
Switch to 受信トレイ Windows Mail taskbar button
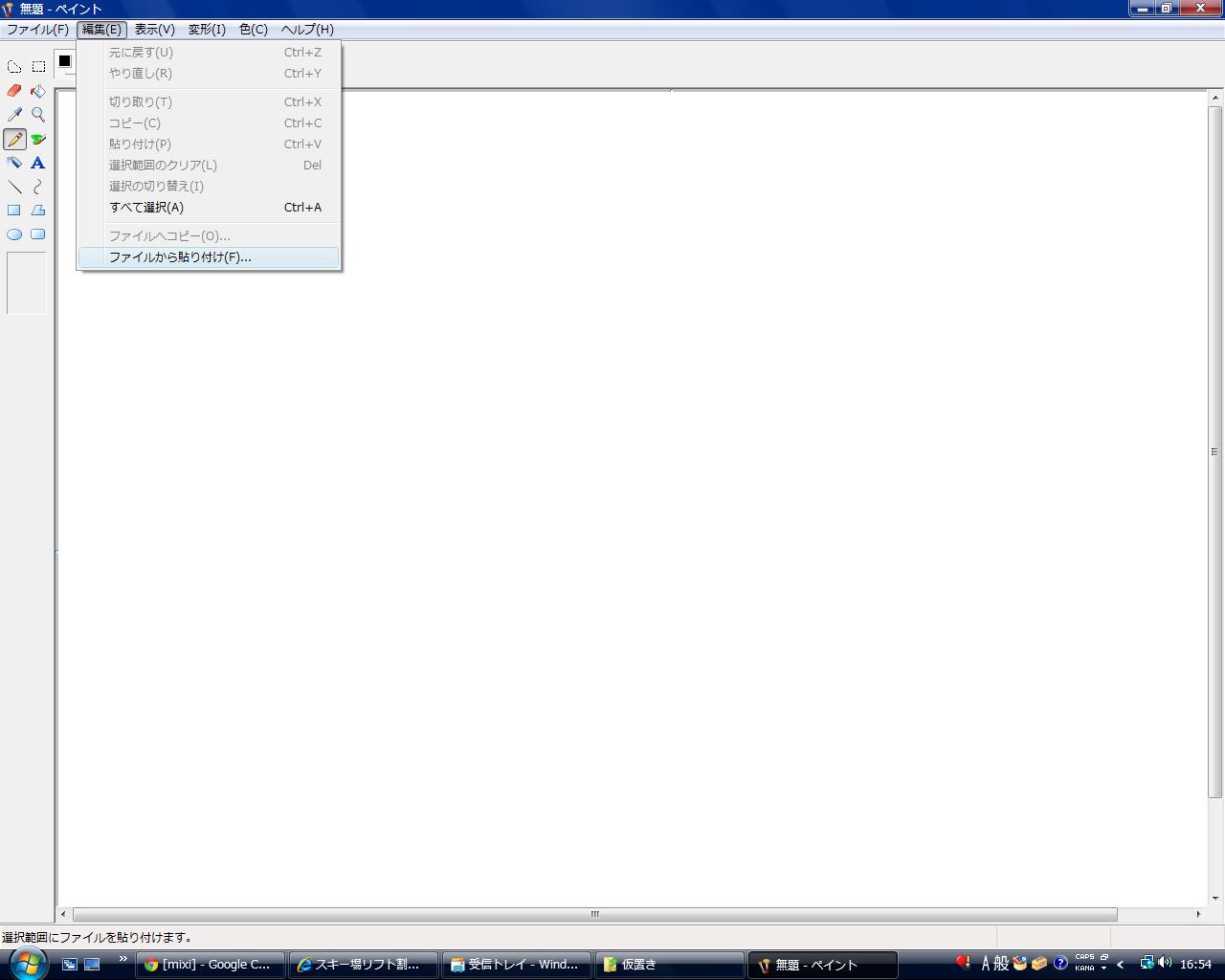pos(517,965)
